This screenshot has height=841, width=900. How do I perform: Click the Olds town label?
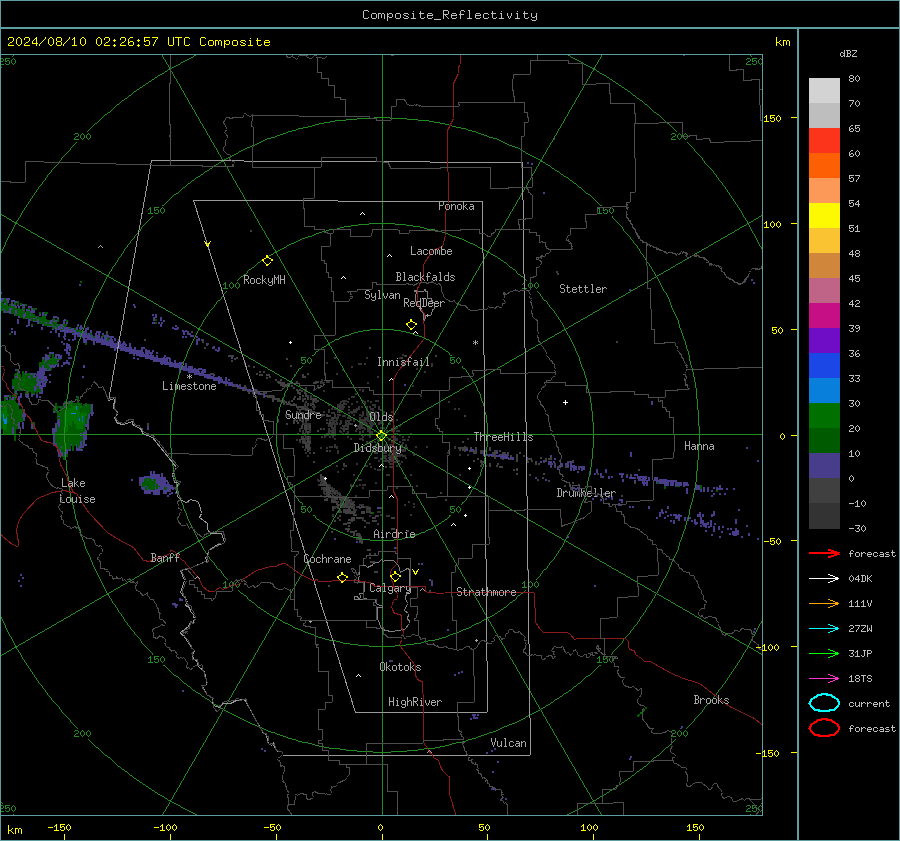click(x=381, y=417)
